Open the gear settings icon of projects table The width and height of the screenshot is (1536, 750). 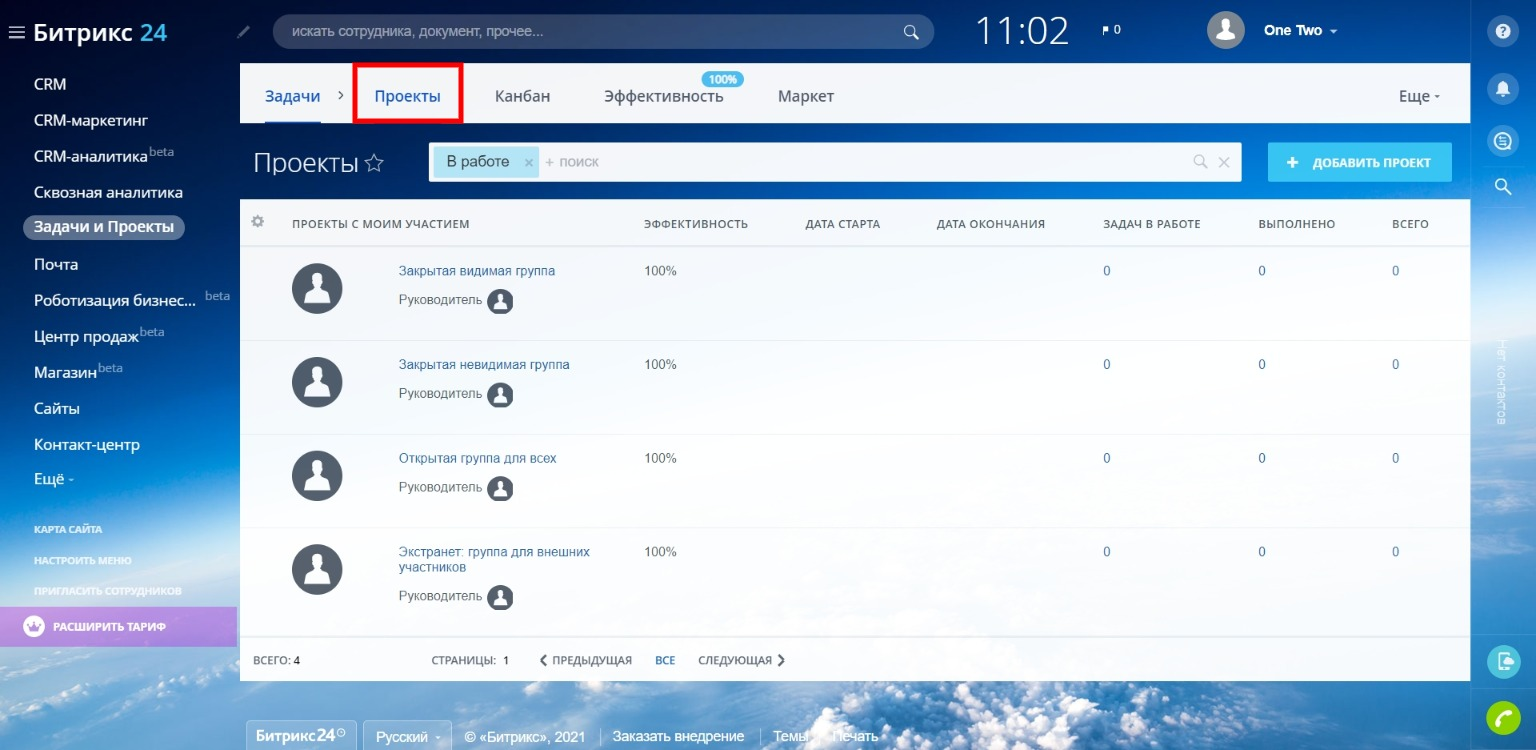[257, 222]
